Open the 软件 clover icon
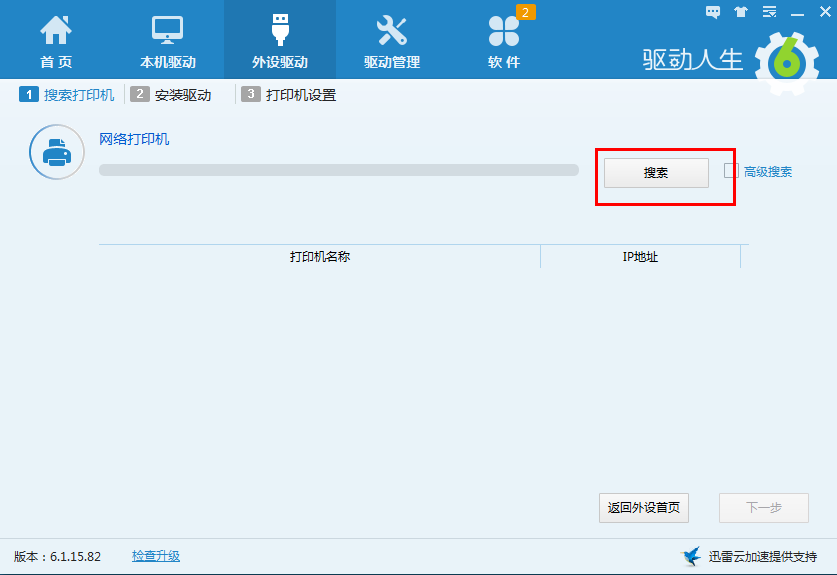Image resolution: width=837 pixels, height=575 pixels. click(504, 32)
